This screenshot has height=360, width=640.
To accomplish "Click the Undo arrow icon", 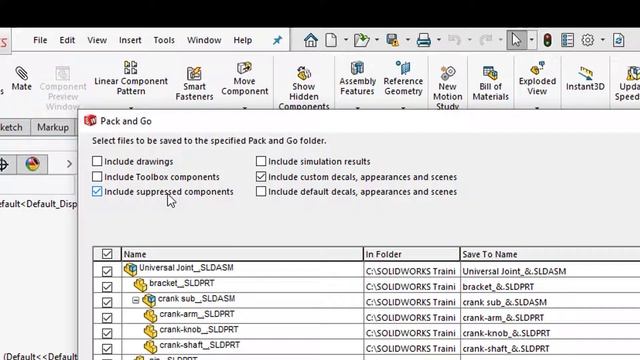I will [454, 40].
